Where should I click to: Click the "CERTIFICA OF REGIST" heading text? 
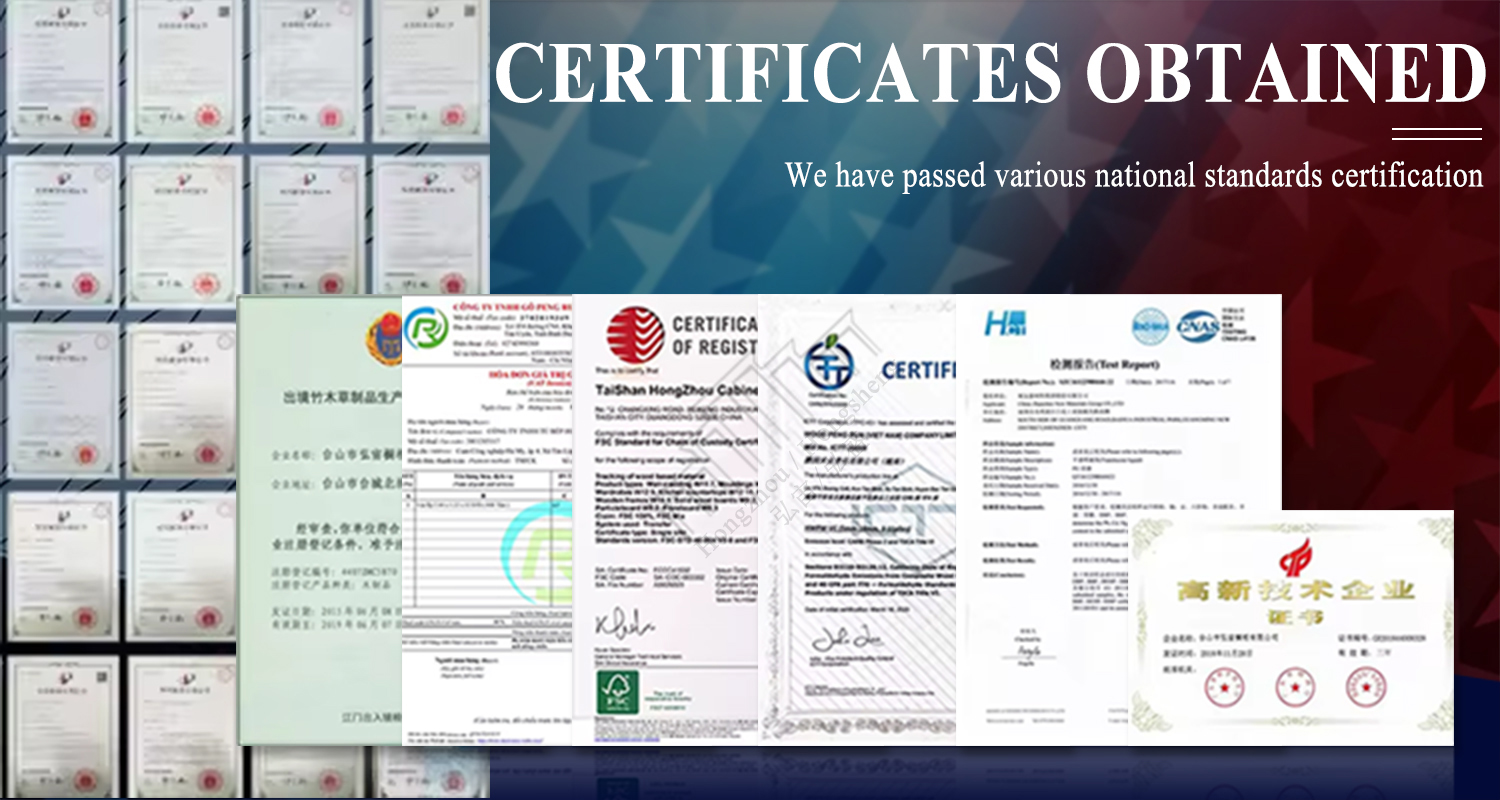coord(714,335)
